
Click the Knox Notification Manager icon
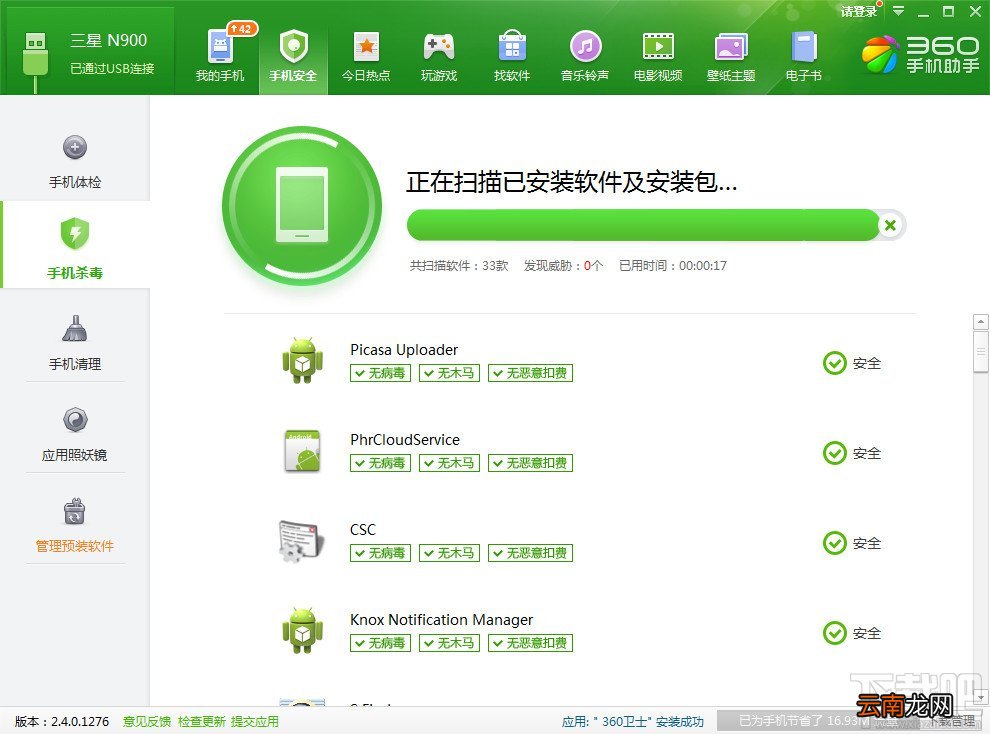302,630
